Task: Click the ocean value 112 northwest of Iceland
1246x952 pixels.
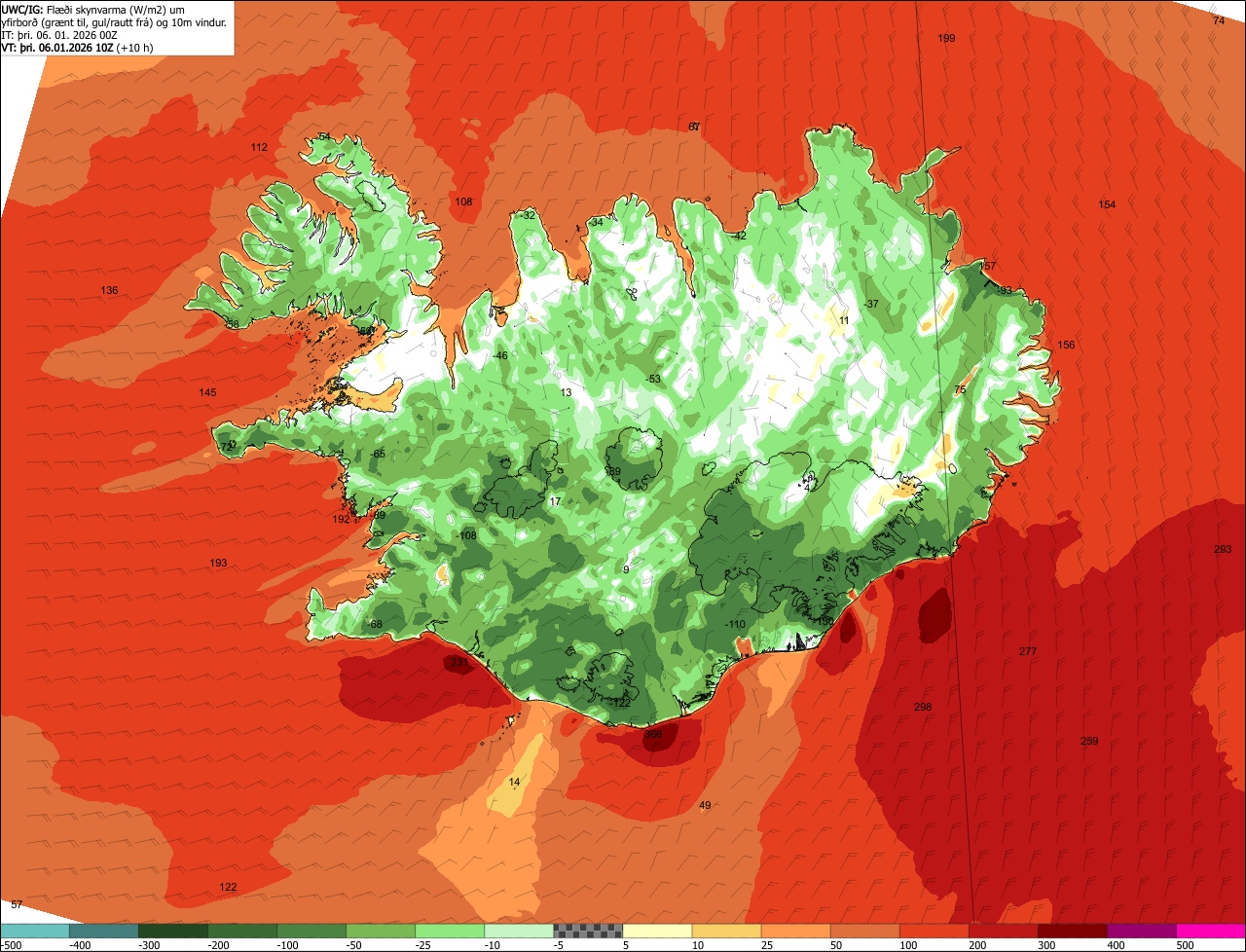Action: (x=259, y=147)
